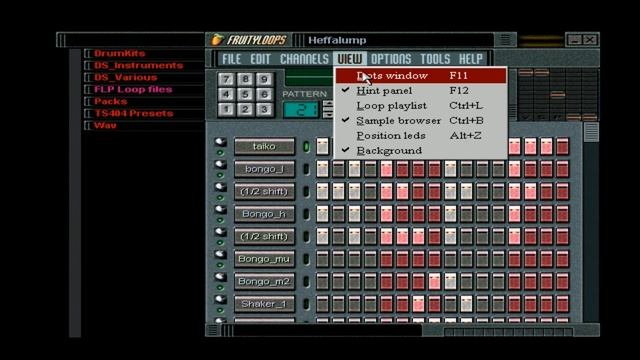640x360 pixels.
Task: Toggle the bongo_l channel mute light
Action: point(220,175)
